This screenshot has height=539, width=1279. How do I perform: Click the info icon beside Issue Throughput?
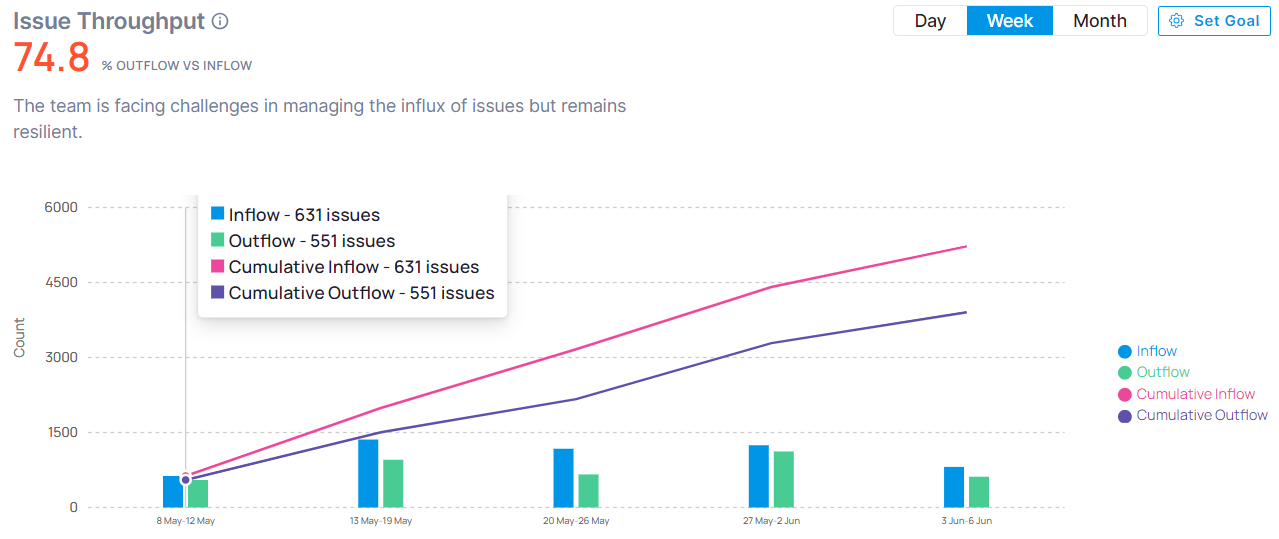[x=221, y=21]
